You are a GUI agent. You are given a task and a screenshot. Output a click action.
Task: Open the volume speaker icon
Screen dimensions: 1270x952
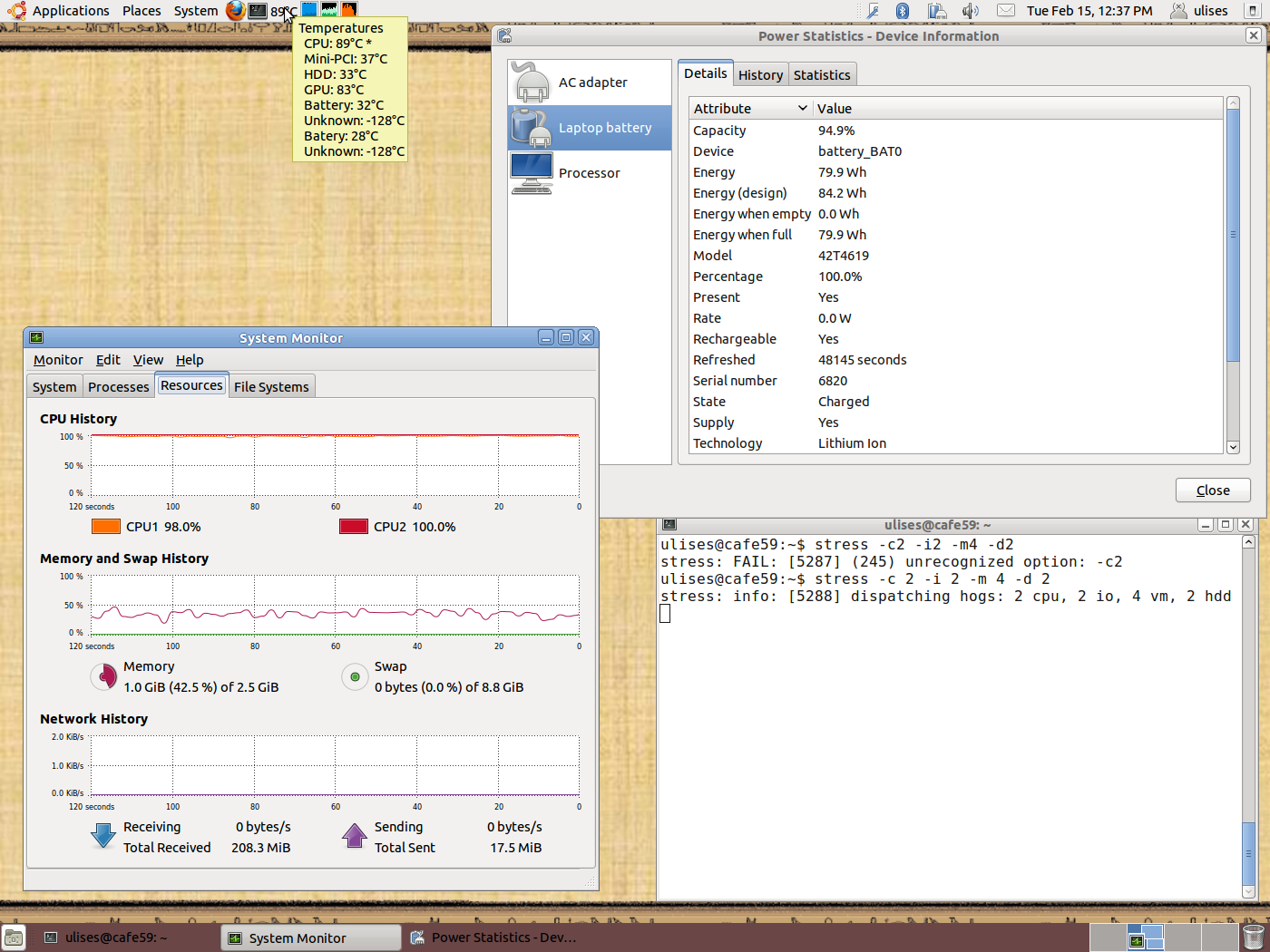pos(970,11)
